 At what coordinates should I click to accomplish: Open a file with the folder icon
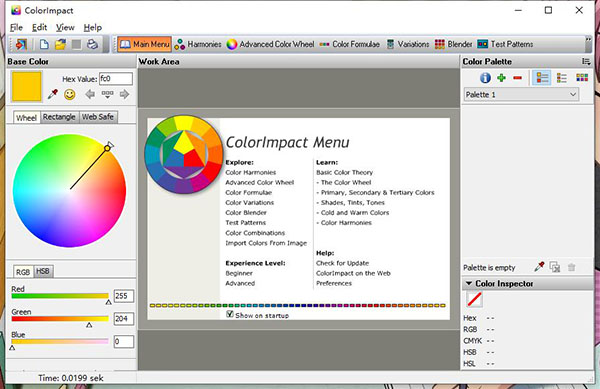point(60,44)
